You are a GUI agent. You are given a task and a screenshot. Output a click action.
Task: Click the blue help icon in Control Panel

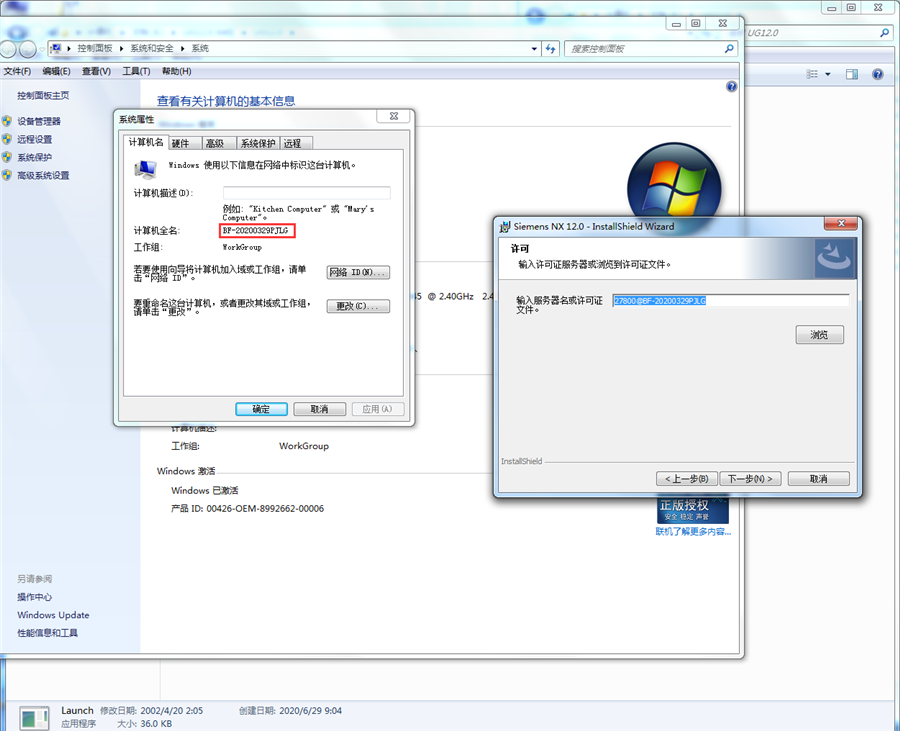731,87
